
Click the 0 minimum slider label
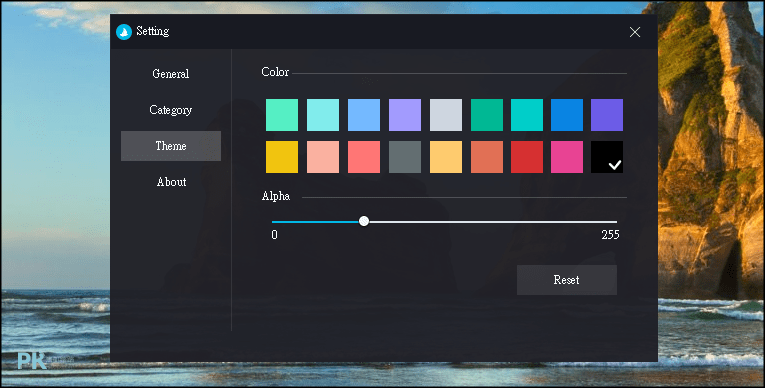pos(274,235)
